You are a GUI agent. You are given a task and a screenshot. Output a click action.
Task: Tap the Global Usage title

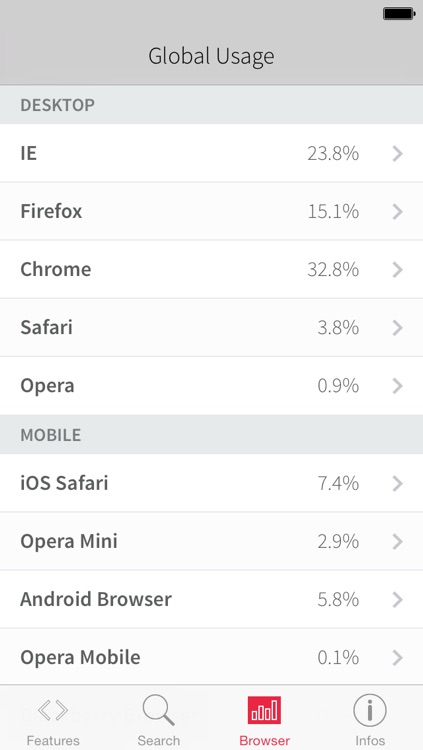click(x=211, y=57)
